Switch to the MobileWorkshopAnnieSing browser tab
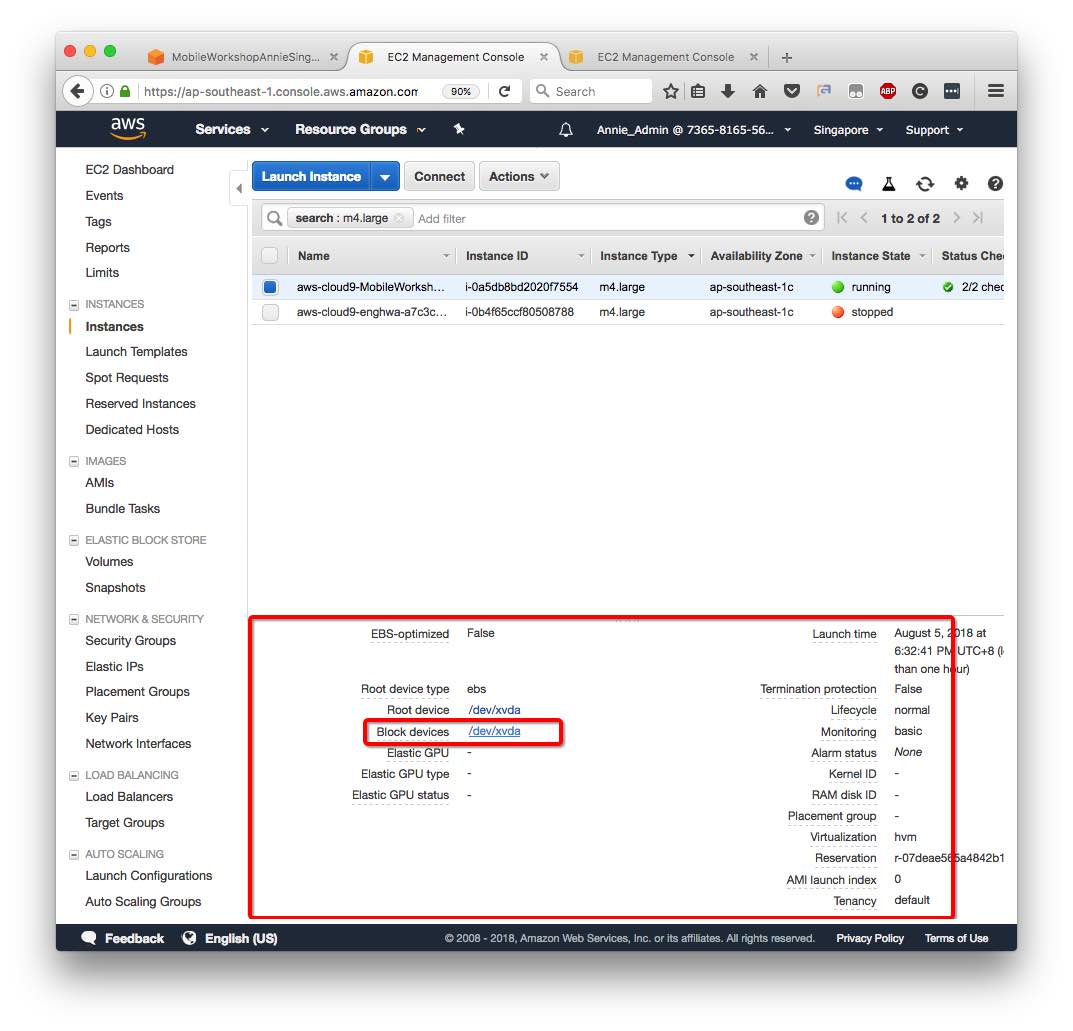 [244, 57]
